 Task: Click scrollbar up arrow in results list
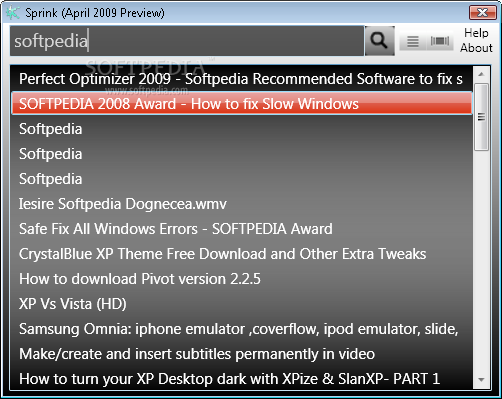click(481, 74)
